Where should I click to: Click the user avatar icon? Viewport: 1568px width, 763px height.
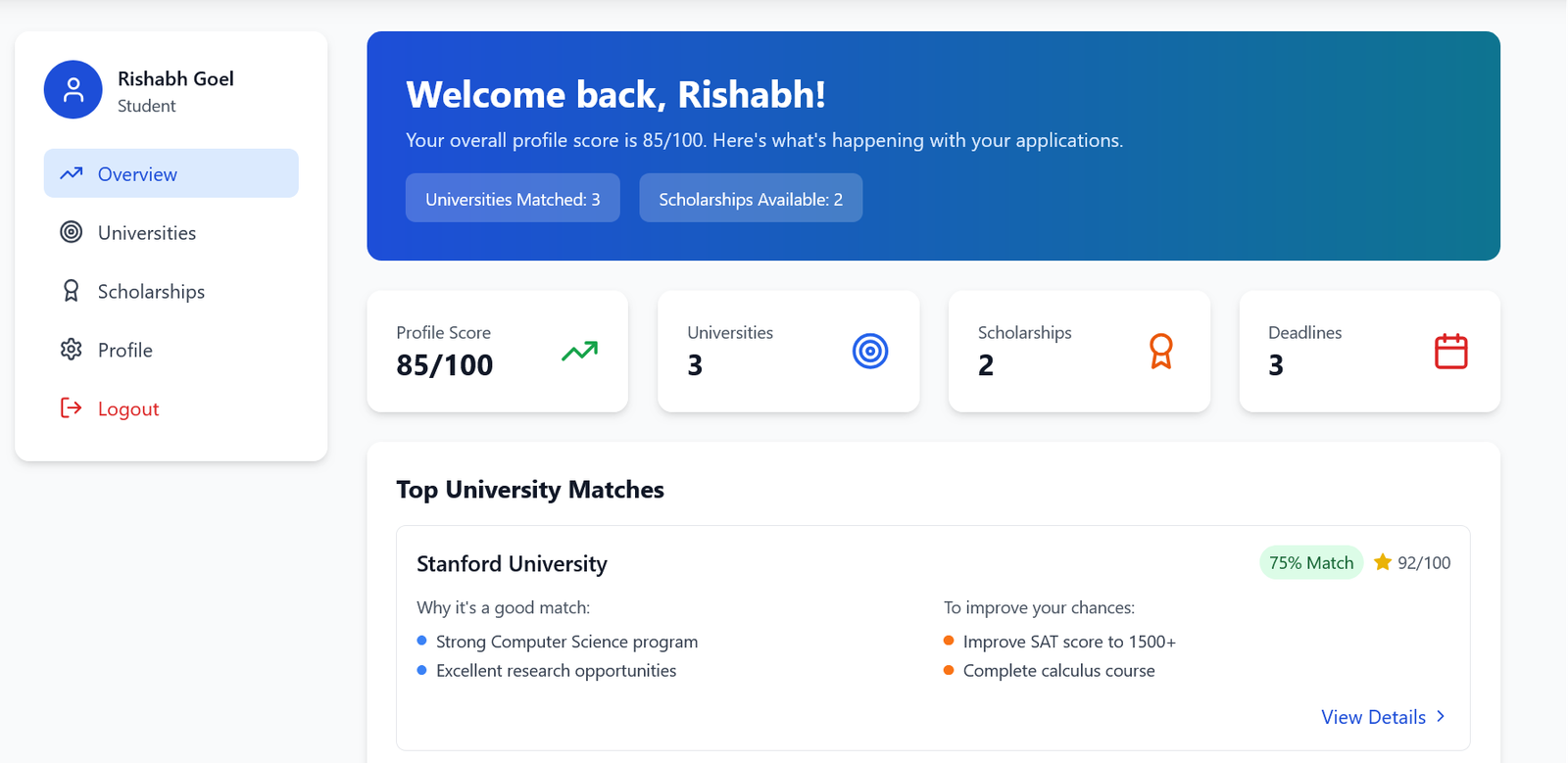pyautogui.click(x=73, y=90)
